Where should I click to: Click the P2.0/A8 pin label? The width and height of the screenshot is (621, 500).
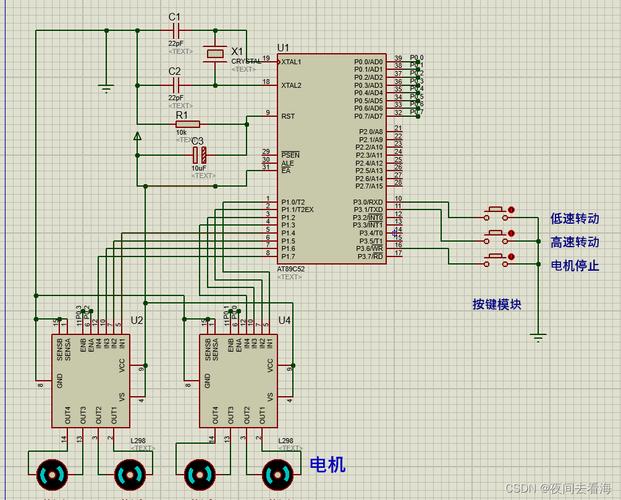371,132
